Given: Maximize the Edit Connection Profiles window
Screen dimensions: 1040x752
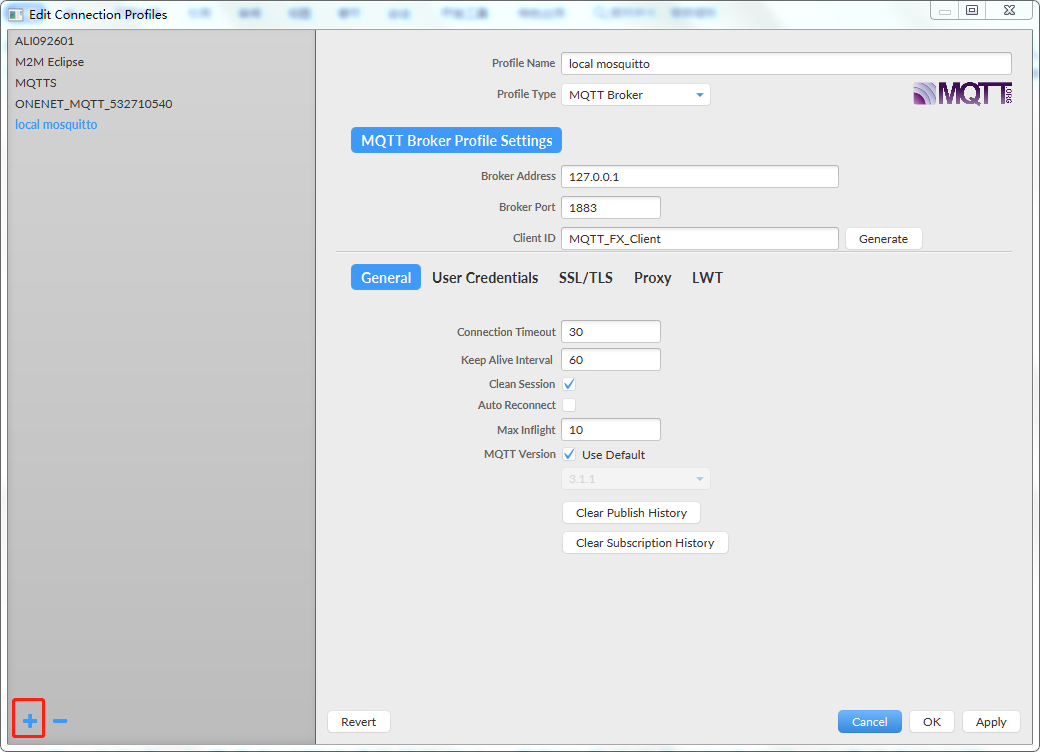Looking at the screenshot, I should (x=972, y=10).
